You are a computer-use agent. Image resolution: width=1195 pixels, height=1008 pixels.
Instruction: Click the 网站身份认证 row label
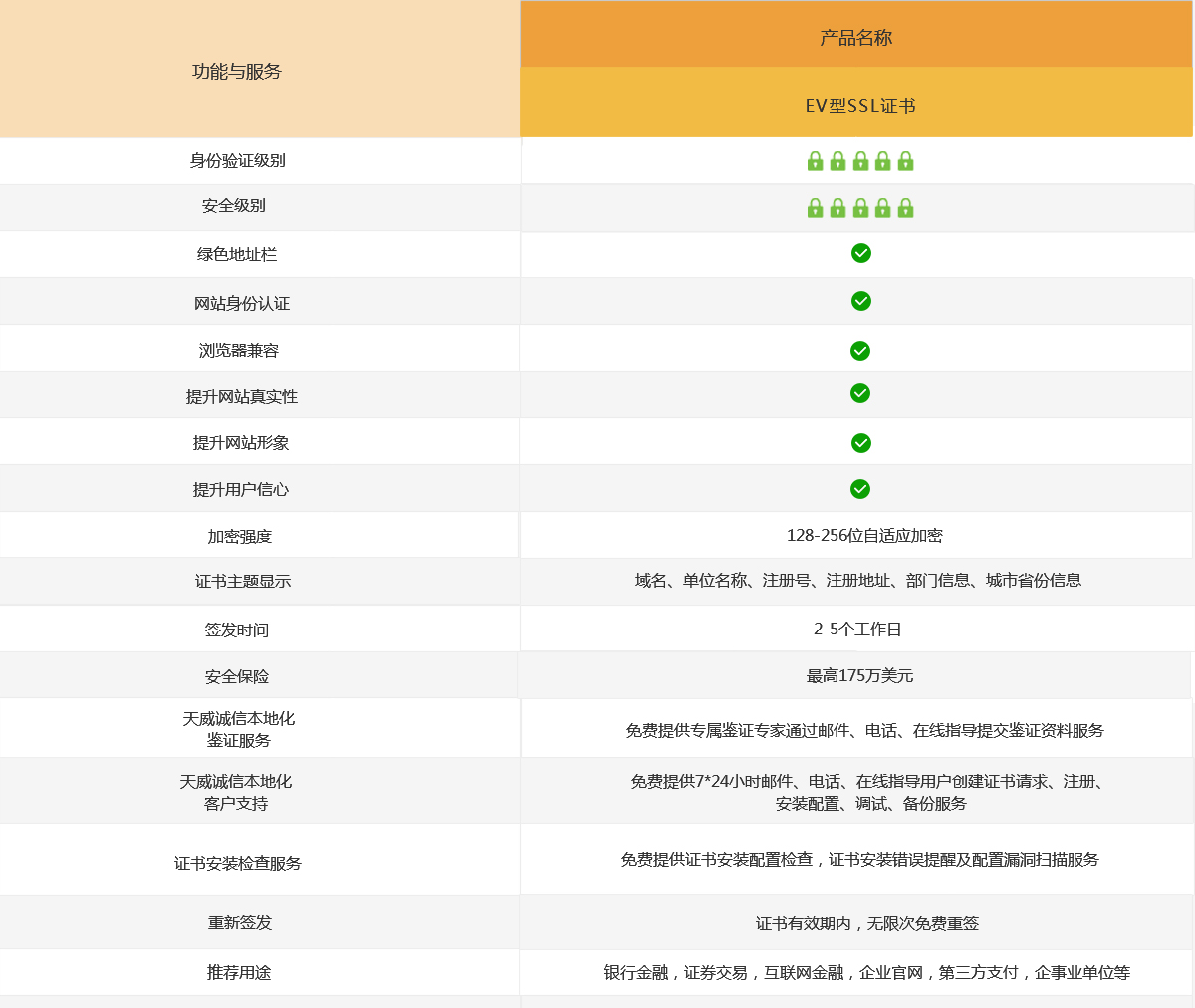pos(242,303)
